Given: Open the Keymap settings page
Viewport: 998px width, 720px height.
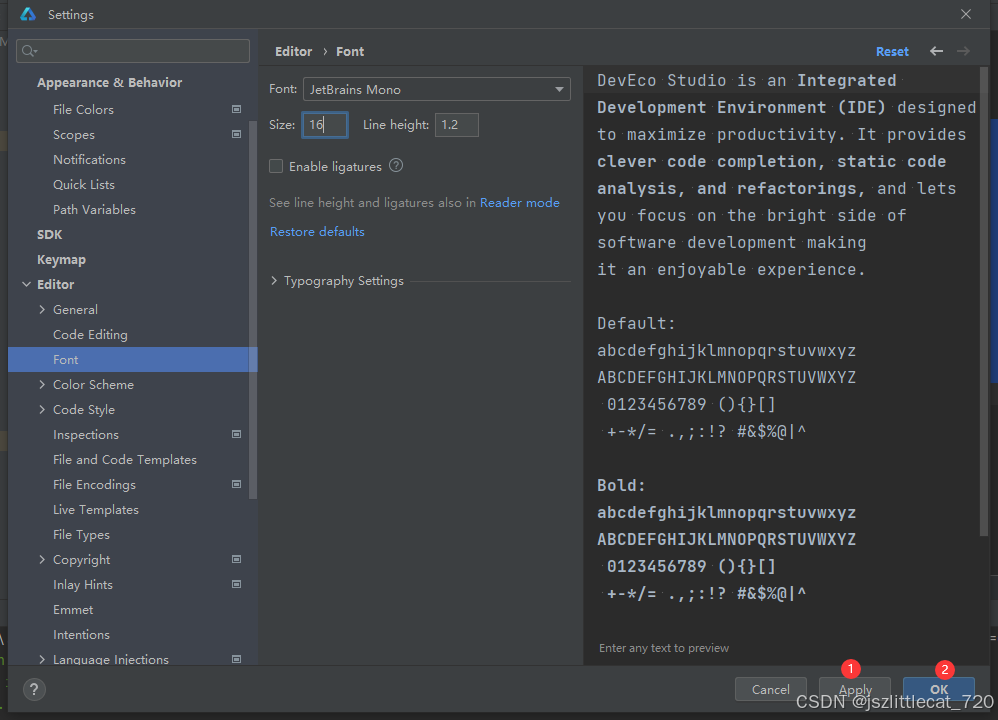Looking at the screenshot, I should tap(61, 259).
